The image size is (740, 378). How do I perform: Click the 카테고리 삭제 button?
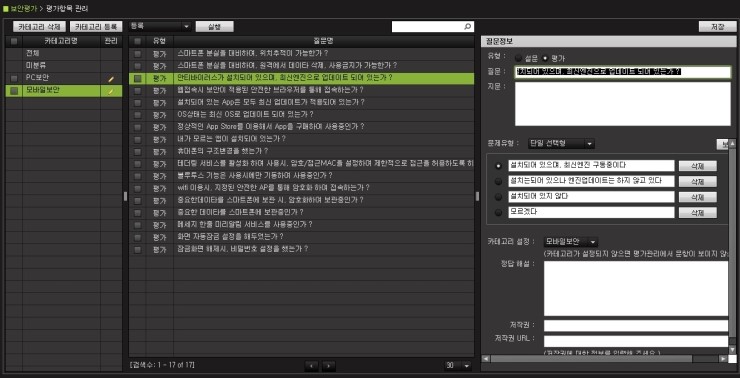click(x=40, y=26)
